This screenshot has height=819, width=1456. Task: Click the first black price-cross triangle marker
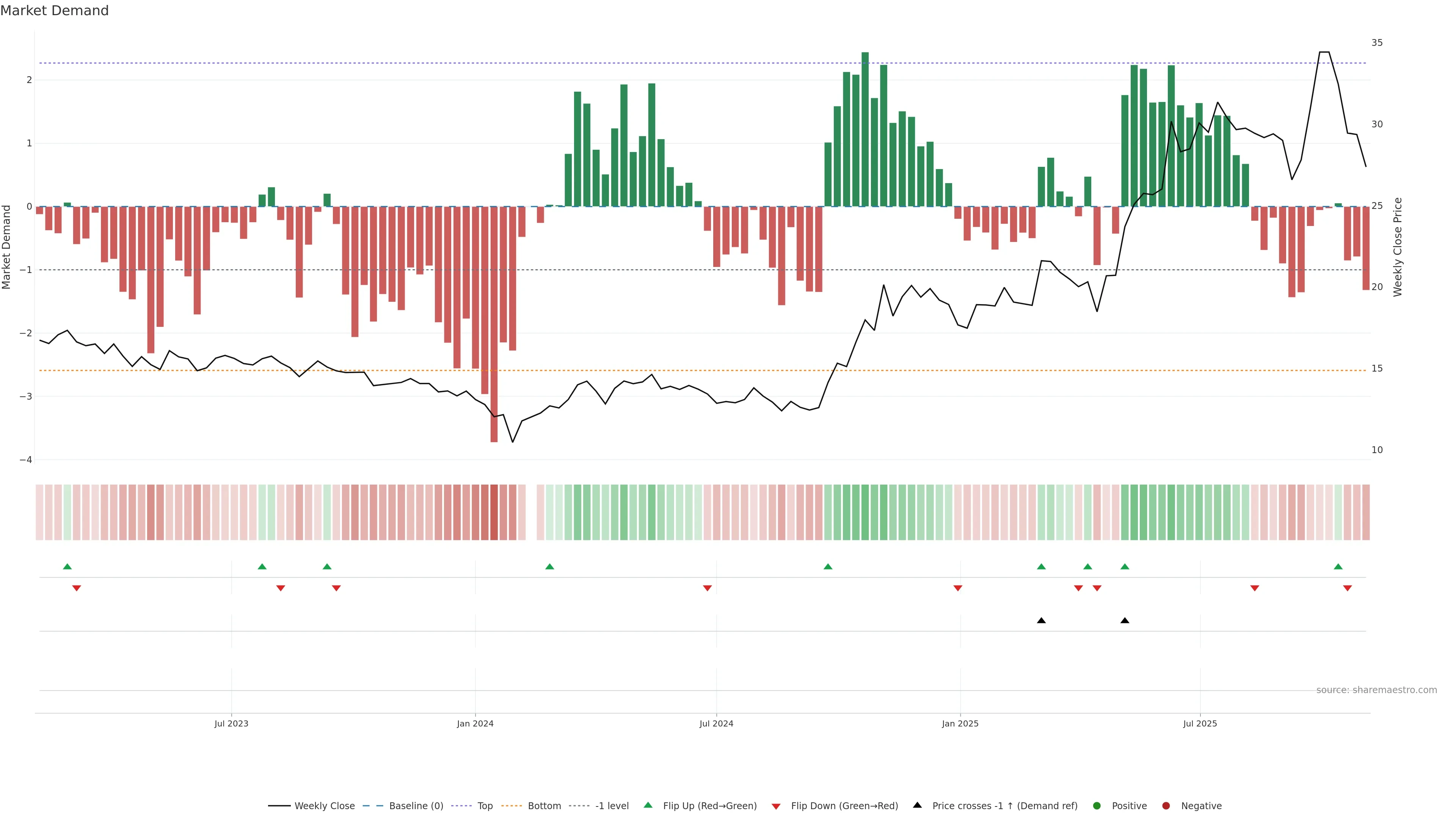(x=1041, y=621)
